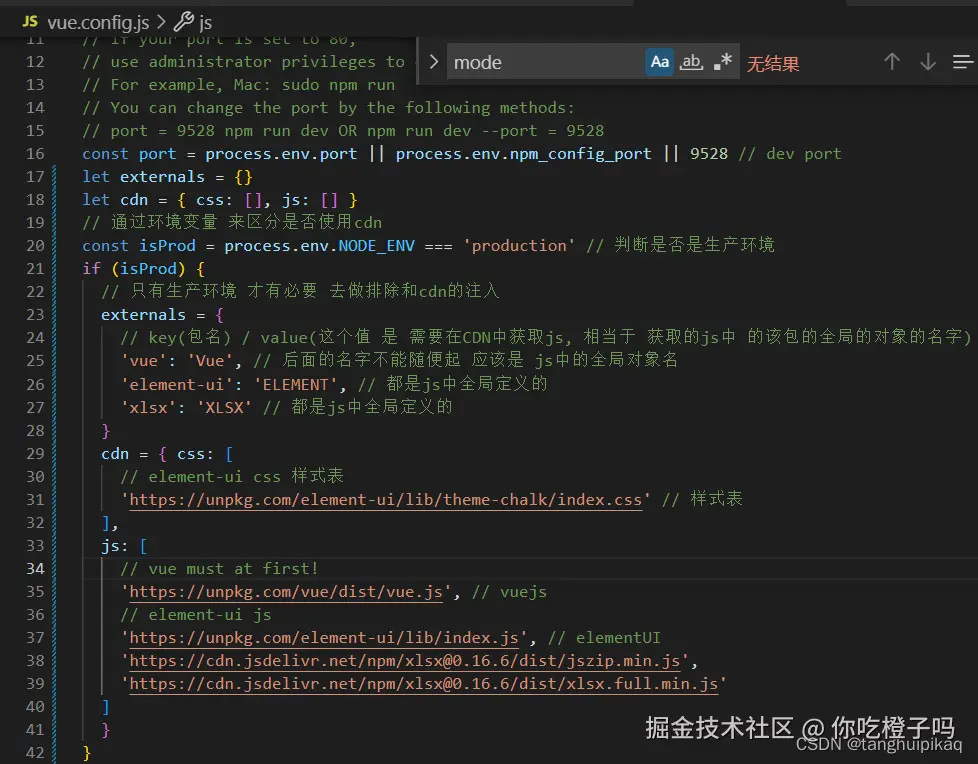Screen dimensions: 978x764
Task: Expand the replace field chevron
Action: 433,62
